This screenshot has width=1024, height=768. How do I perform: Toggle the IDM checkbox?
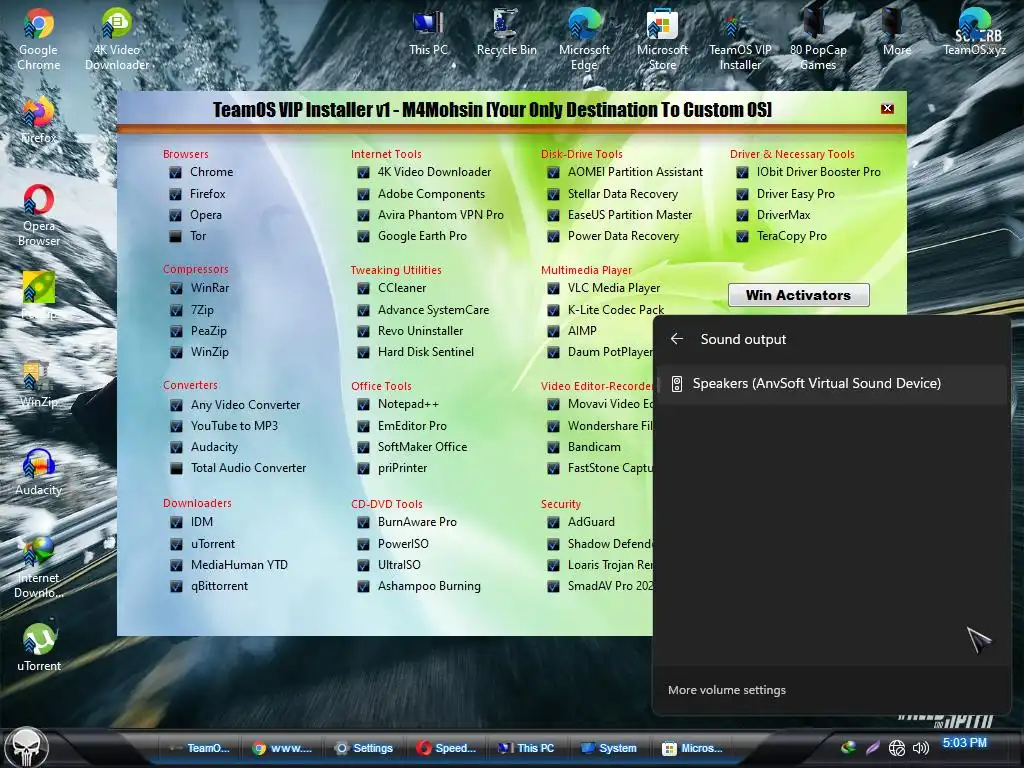pos(176,522)
